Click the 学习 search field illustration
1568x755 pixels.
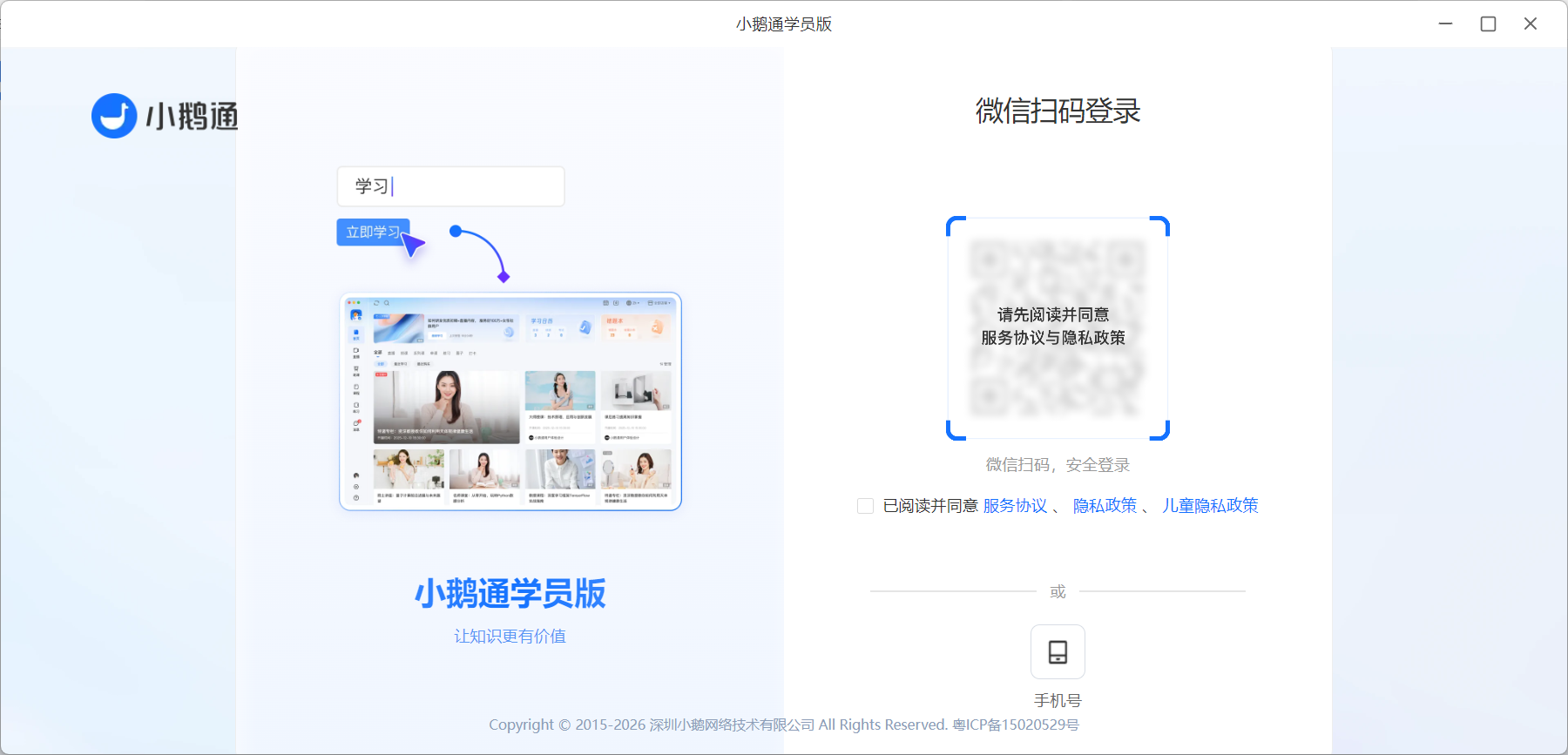450,186
